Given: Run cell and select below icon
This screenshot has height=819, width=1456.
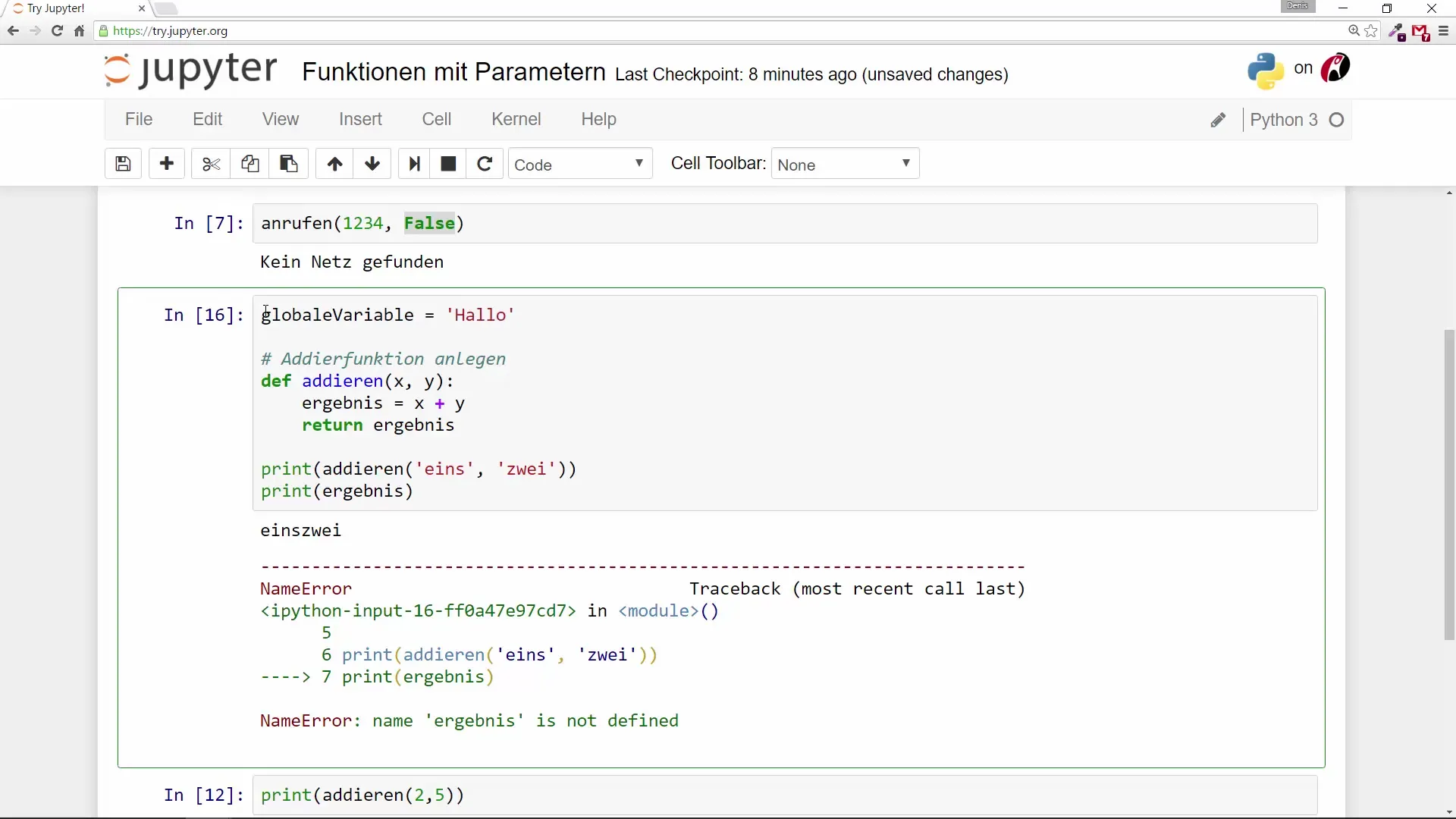Looking at the screenshot, I should coord(414,164).
